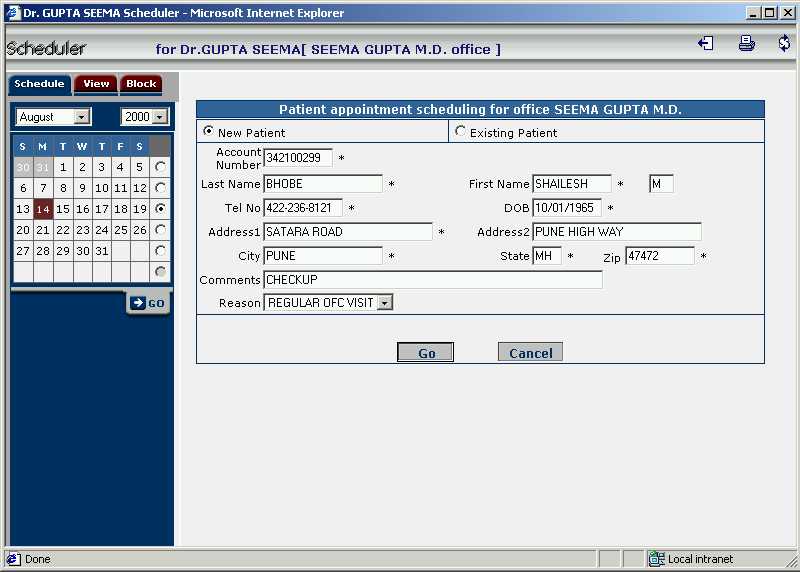Click the DOB field 10/01/1965
The width and height of the screenshot is (800, 572).
point(567,208)
